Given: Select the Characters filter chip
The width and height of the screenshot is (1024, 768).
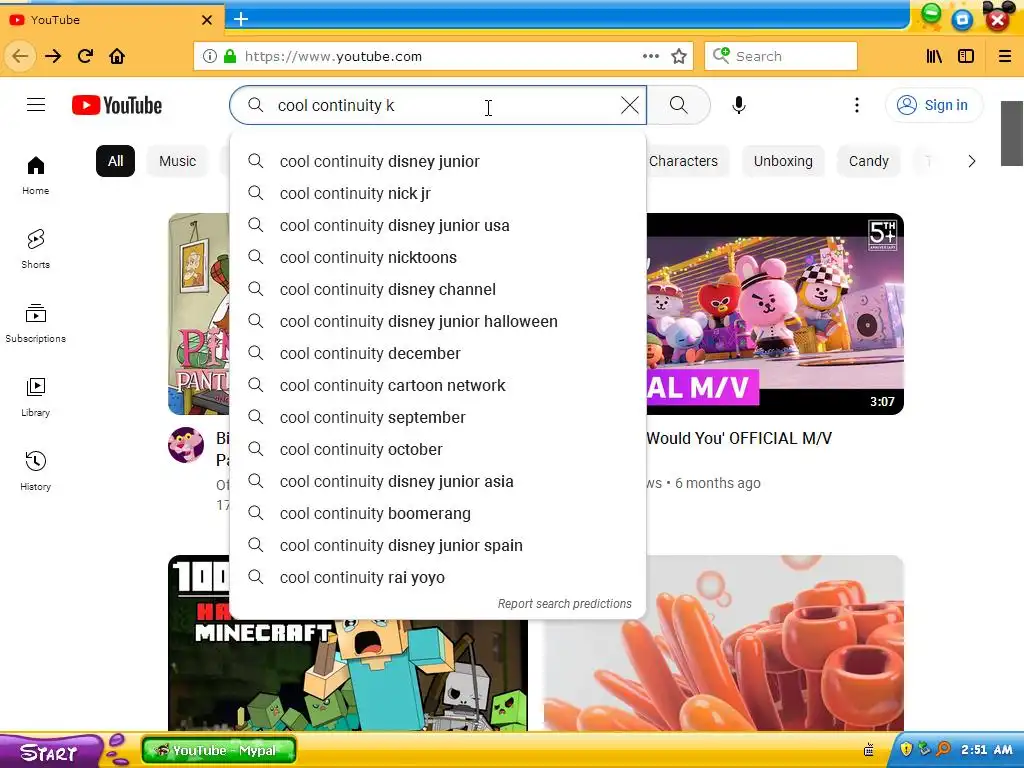Looking at the screenshot, I should pyautogui.click(x=683, y=161).
